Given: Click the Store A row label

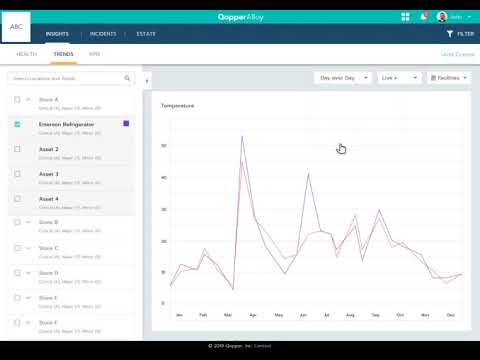Looking at the screenshot, I should [49, 100].
